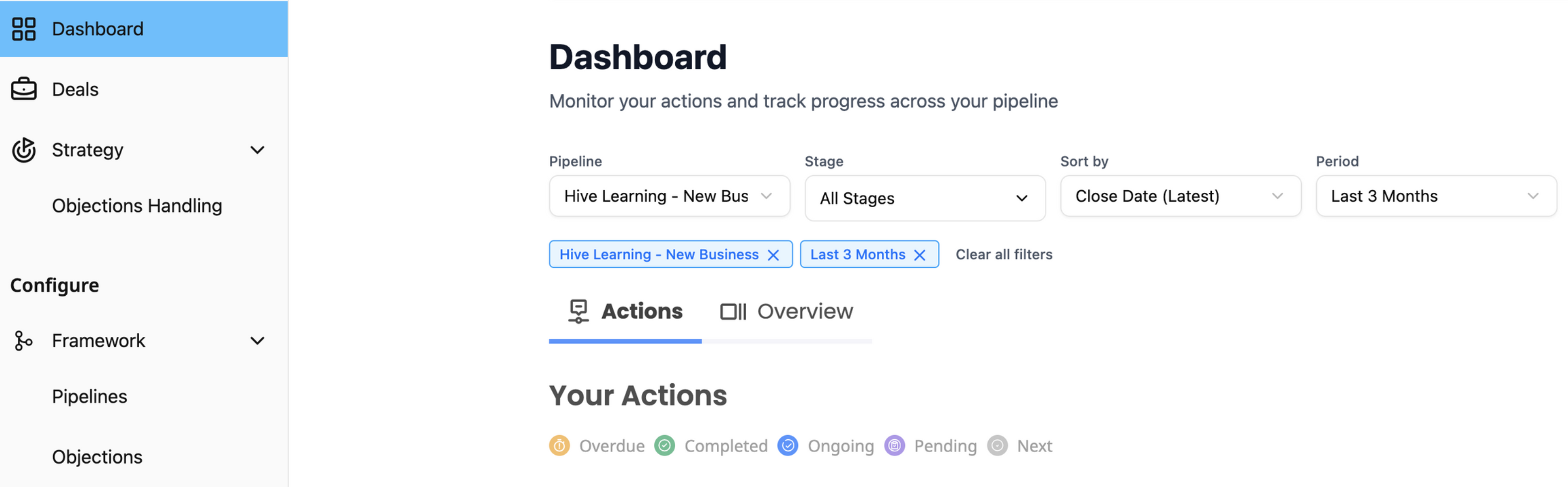The height and width of the screenshot is (488, 1568).
Task: Open Objections Handling in sidebar
Action: pyautogui.click(x=137, y=206)
